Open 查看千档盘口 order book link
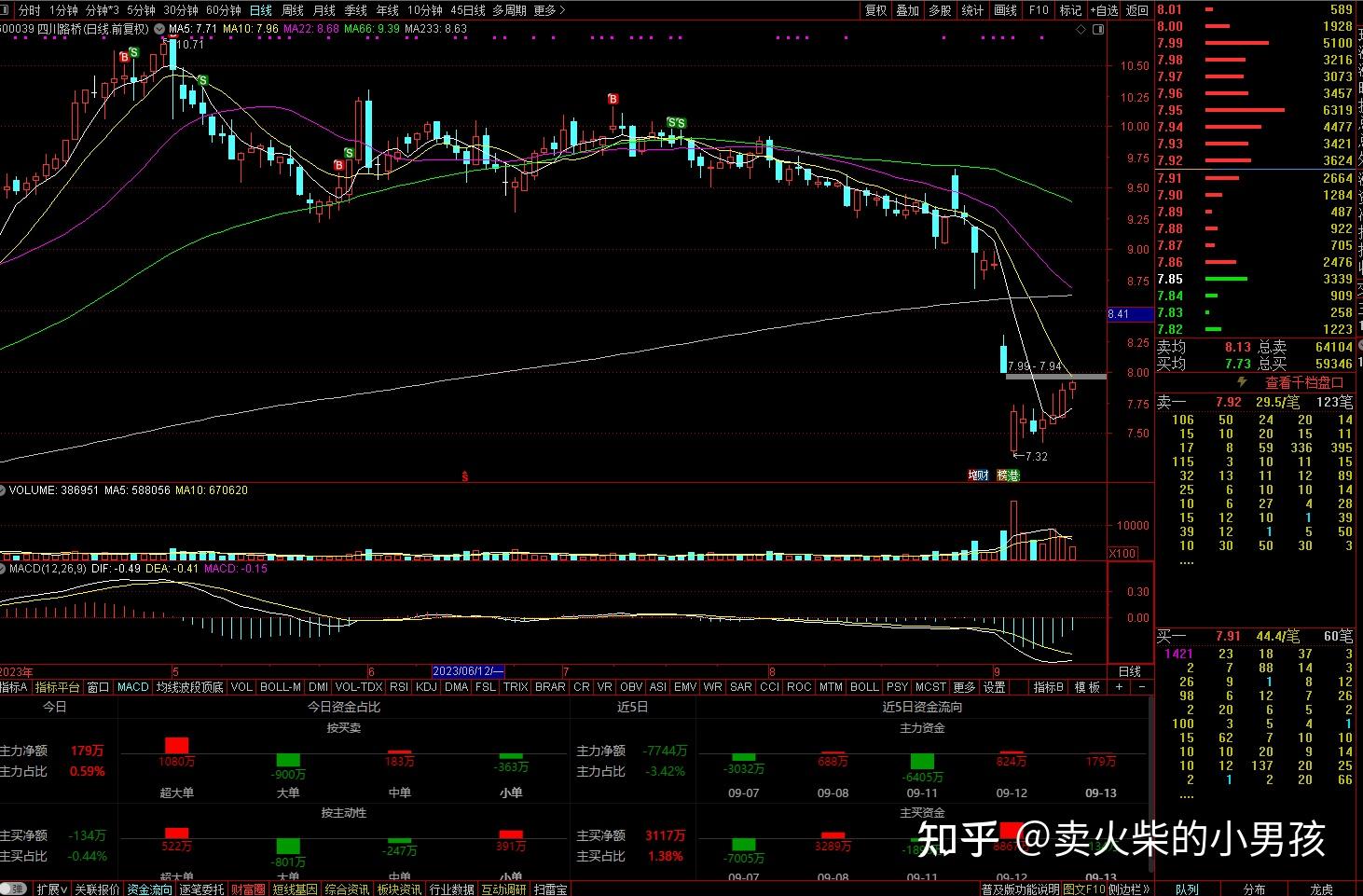1363x896 pixels. point(1303,382)
